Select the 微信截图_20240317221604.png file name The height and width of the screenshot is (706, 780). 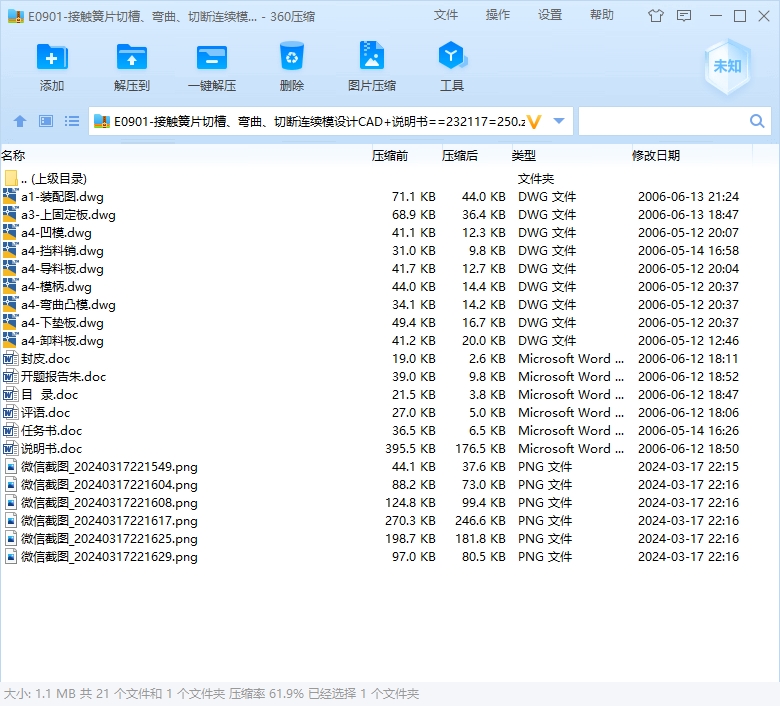(x=109, y=485)
